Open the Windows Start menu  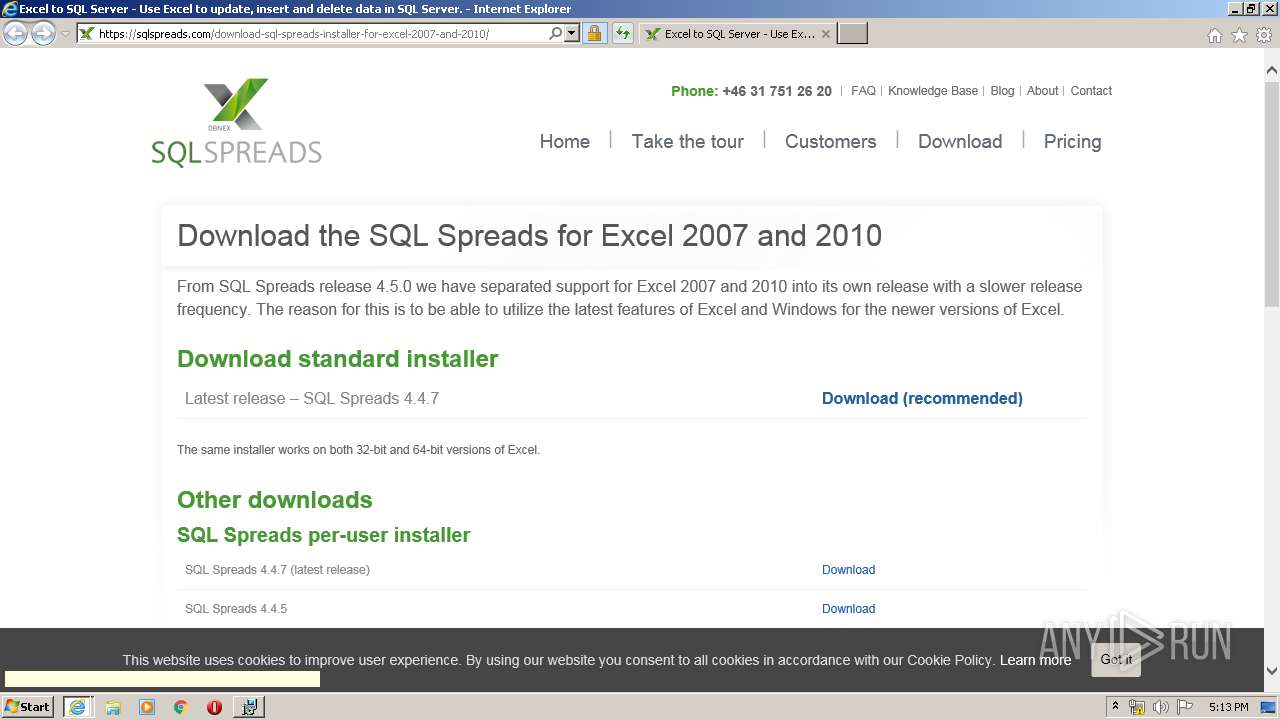point(28,707)
